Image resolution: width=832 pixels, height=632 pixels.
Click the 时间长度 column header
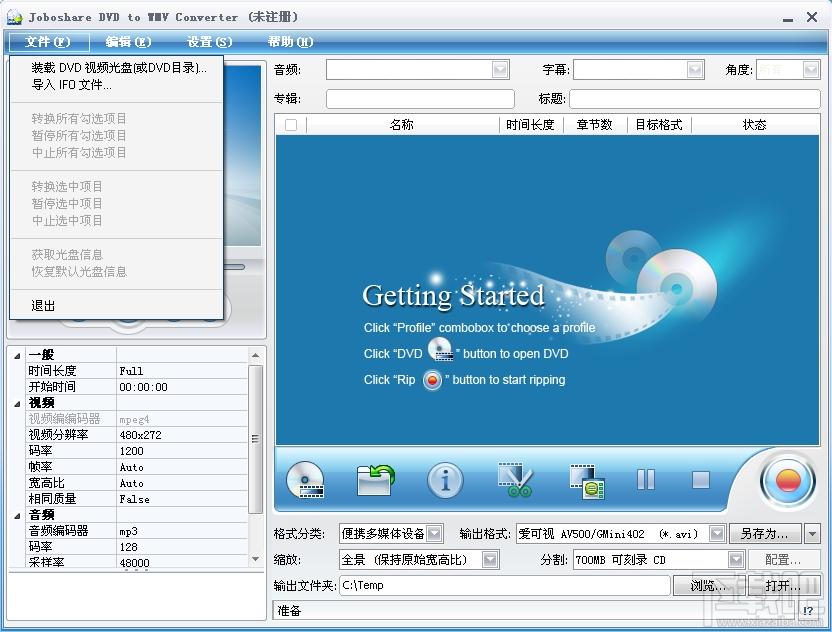tap(531, 125)
